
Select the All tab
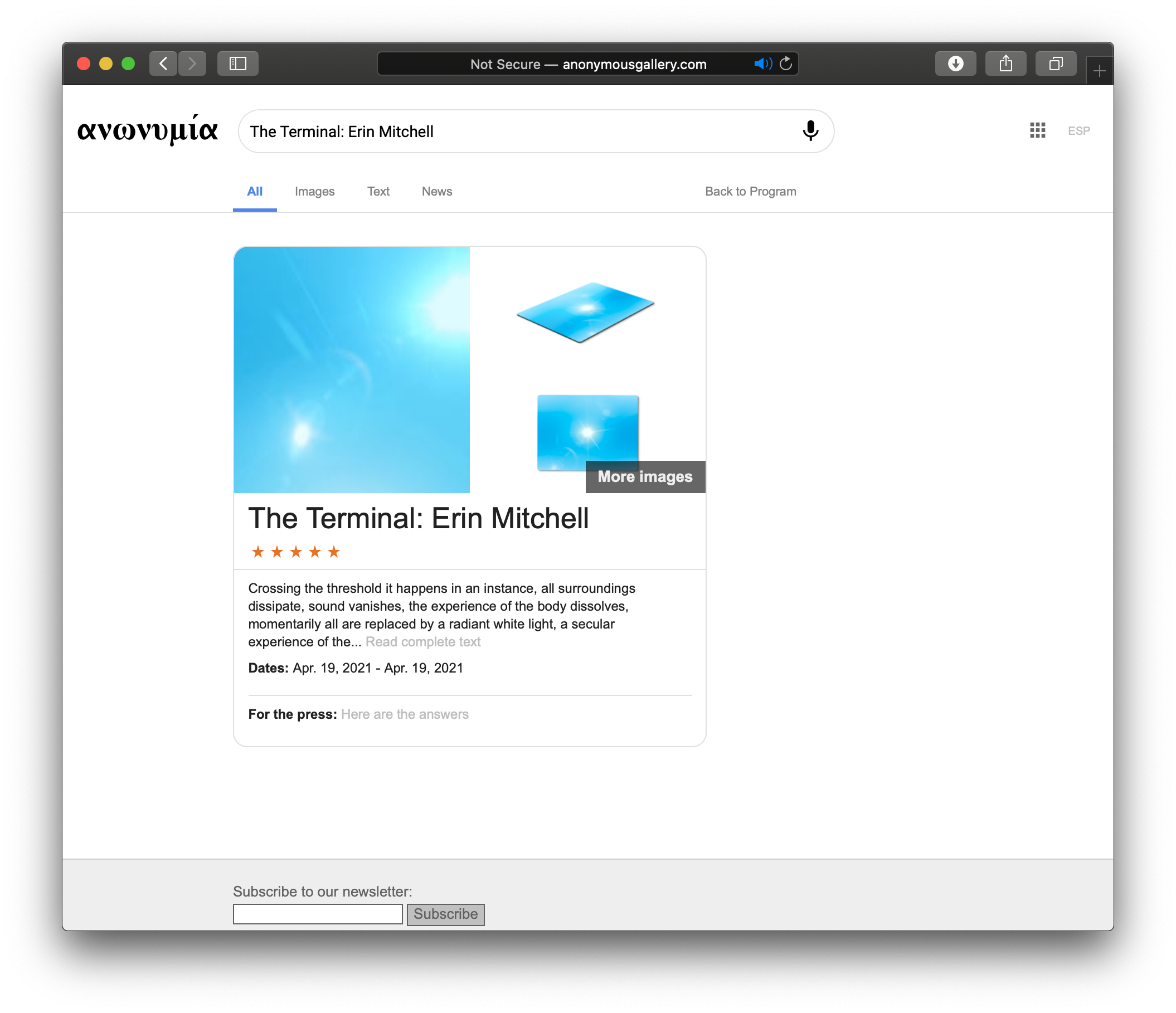point(255,192)
